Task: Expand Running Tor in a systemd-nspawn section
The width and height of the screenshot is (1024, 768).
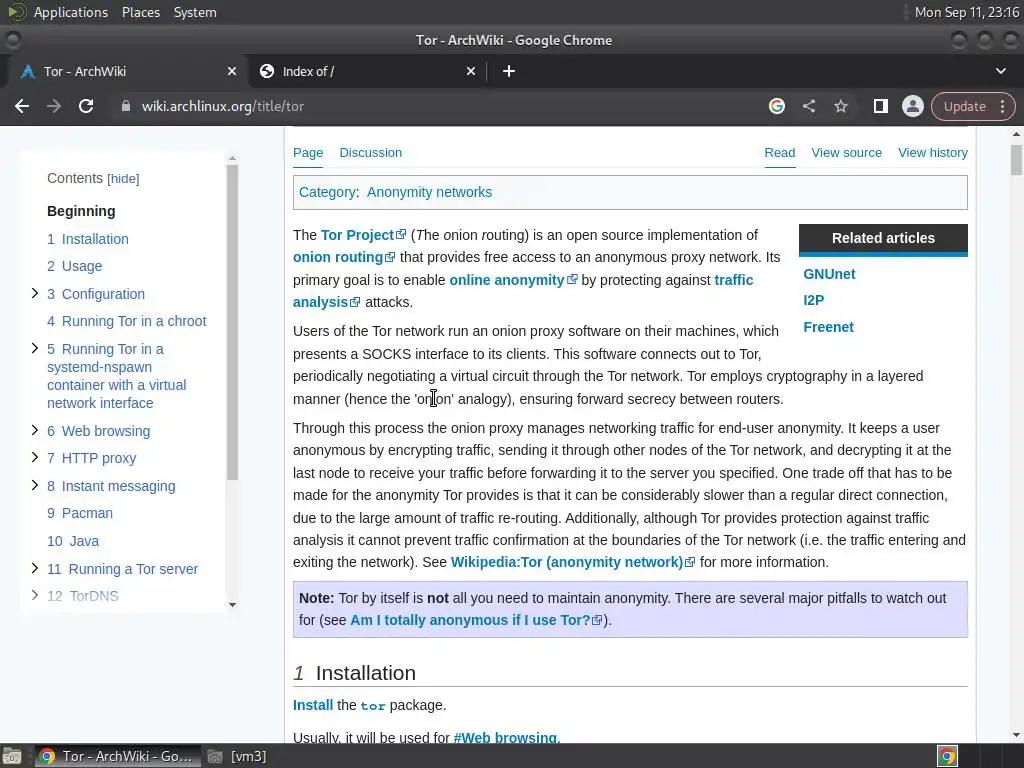Action: 35,348
